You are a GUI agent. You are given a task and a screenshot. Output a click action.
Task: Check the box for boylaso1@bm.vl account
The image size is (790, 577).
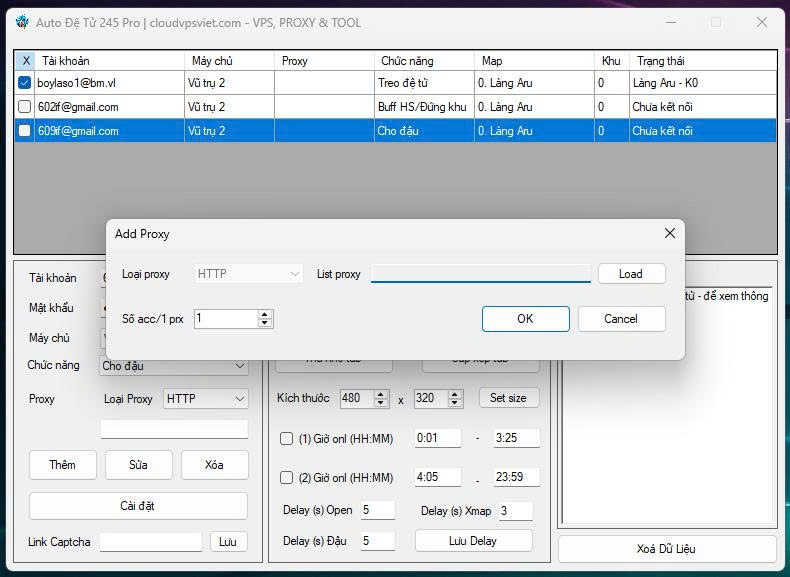pos(25,83)
